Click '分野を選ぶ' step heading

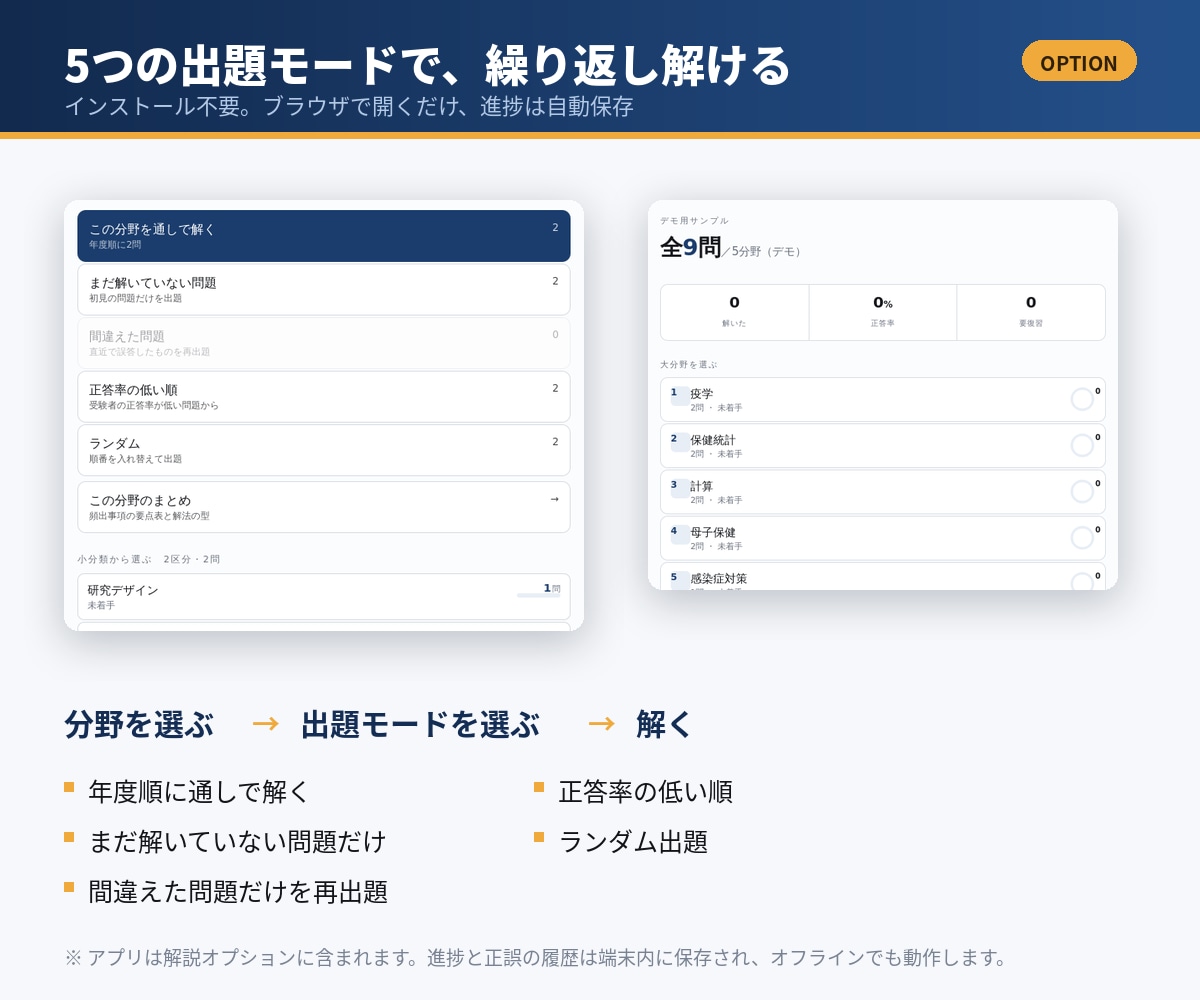coord(139,724)
